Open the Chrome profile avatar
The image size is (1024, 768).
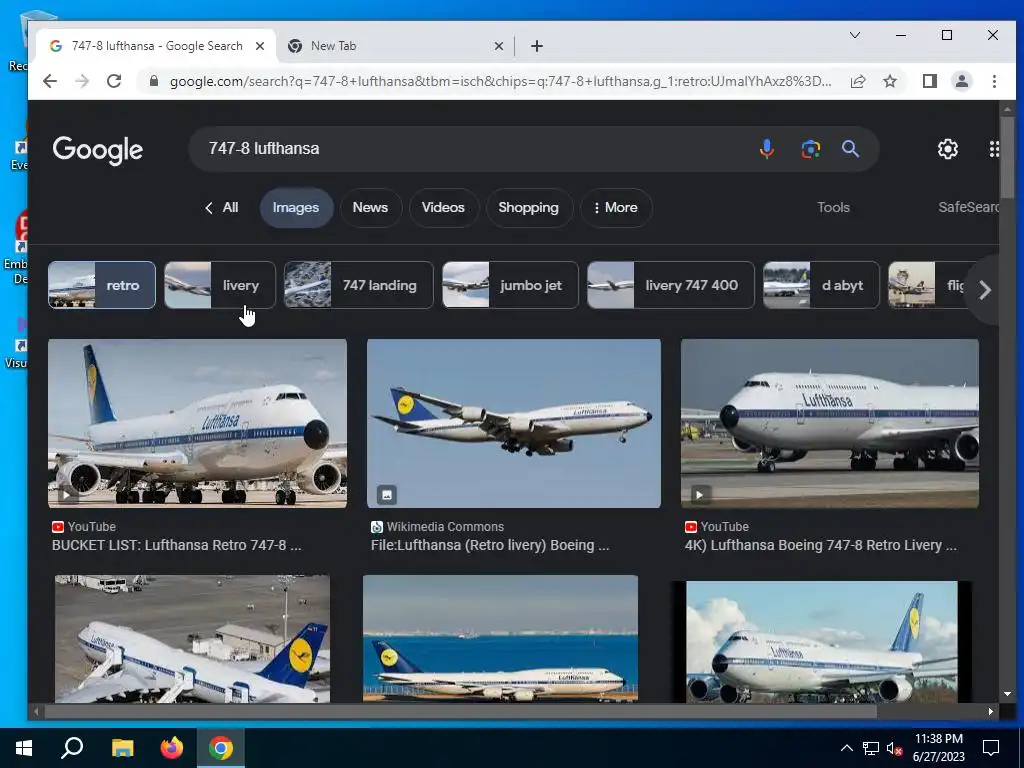coord(961,81)
